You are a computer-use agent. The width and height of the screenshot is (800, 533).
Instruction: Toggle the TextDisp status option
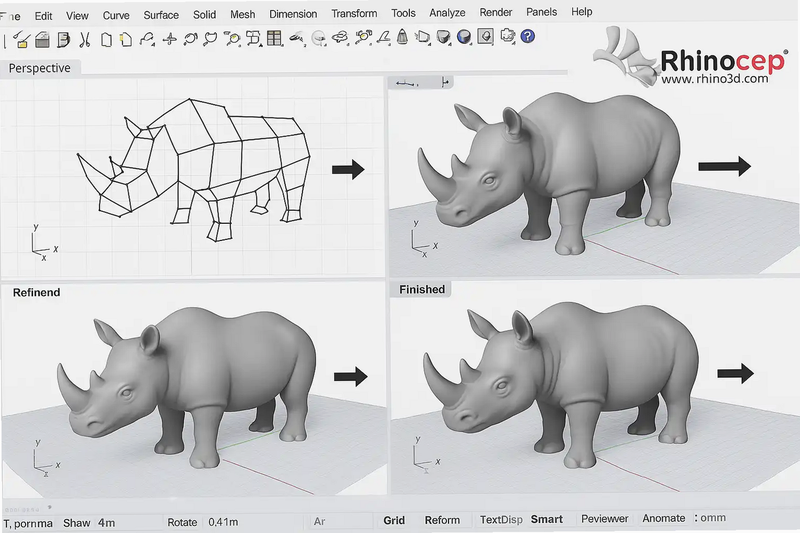pyautogui.click(x=501, y=520)
